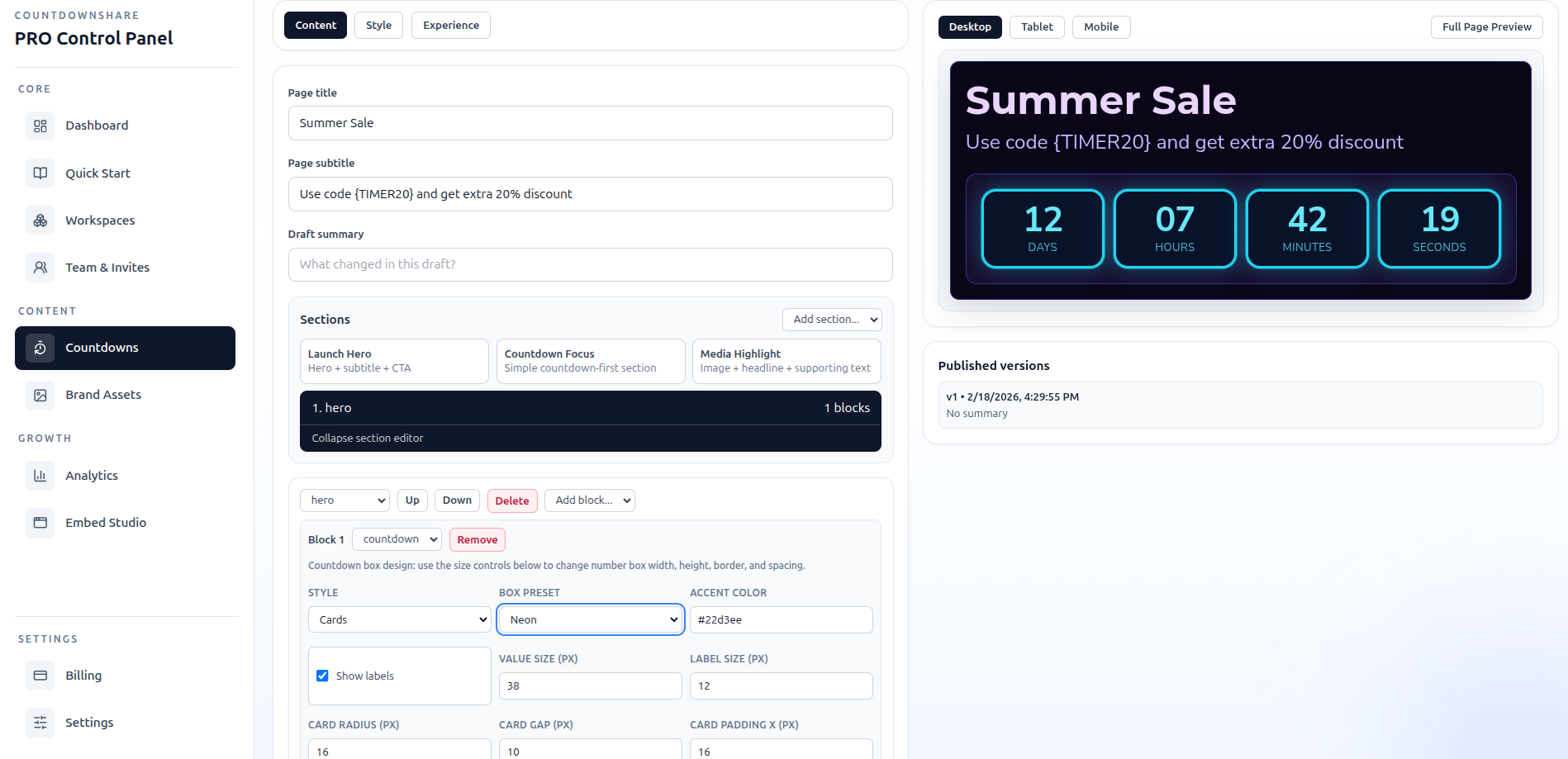Image resolution: width=1568 pixels, height=759 pixels.
Task: Open the Style dropdown set to Cards
Action: (399, 619)
